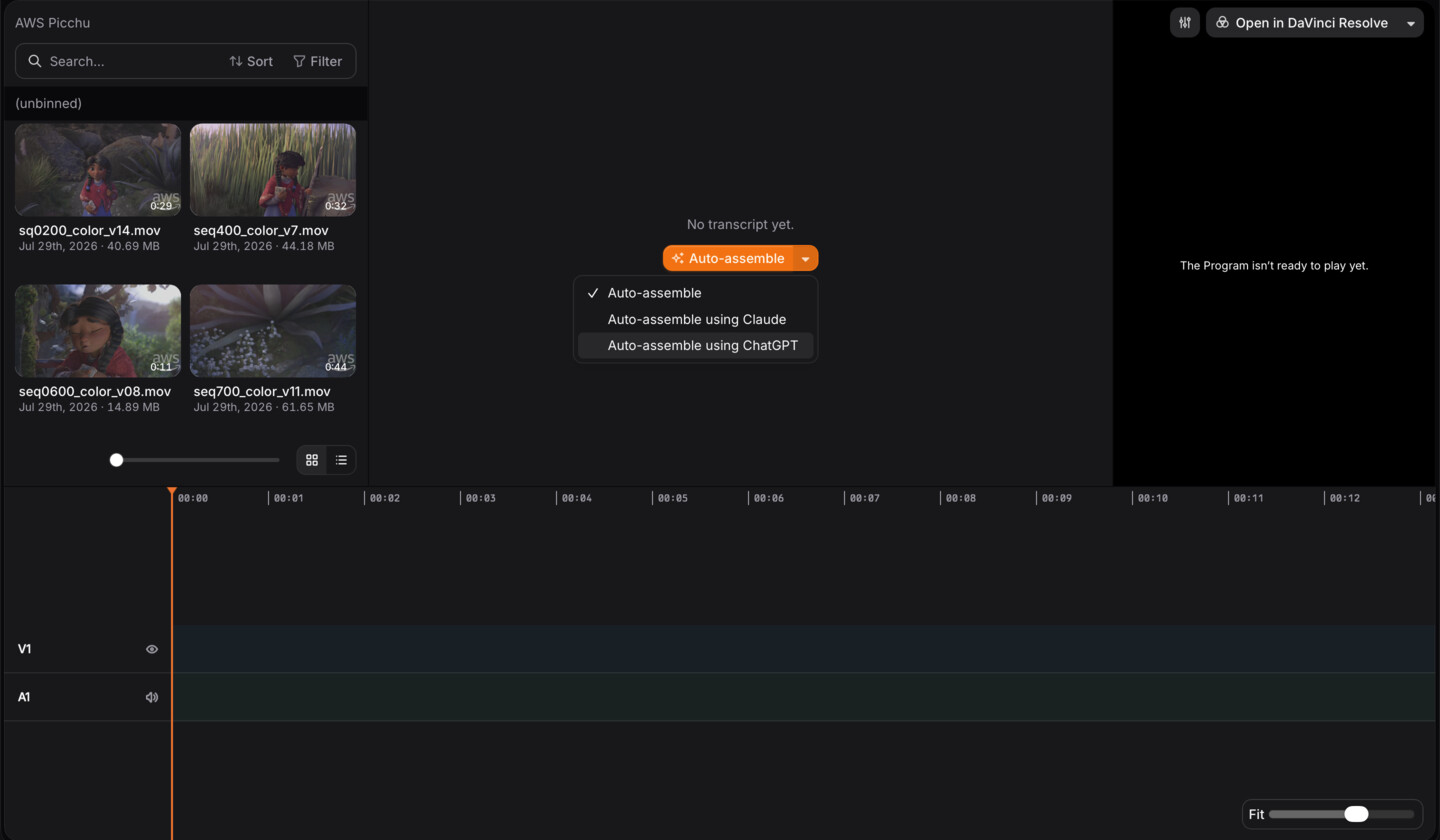Select sq0200_color_v14.mov thumbnail
Screen dimensions: 1440x840
tap(98, 170)
